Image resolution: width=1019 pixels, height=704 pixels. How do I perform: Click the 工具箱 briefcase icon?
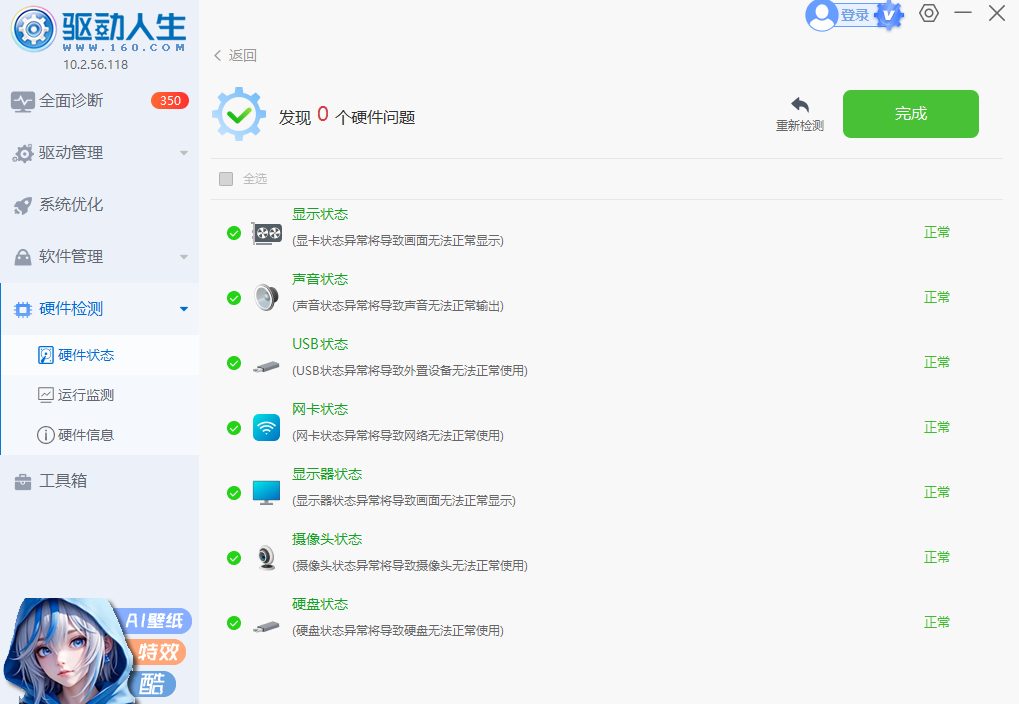(x=23, y=482)
